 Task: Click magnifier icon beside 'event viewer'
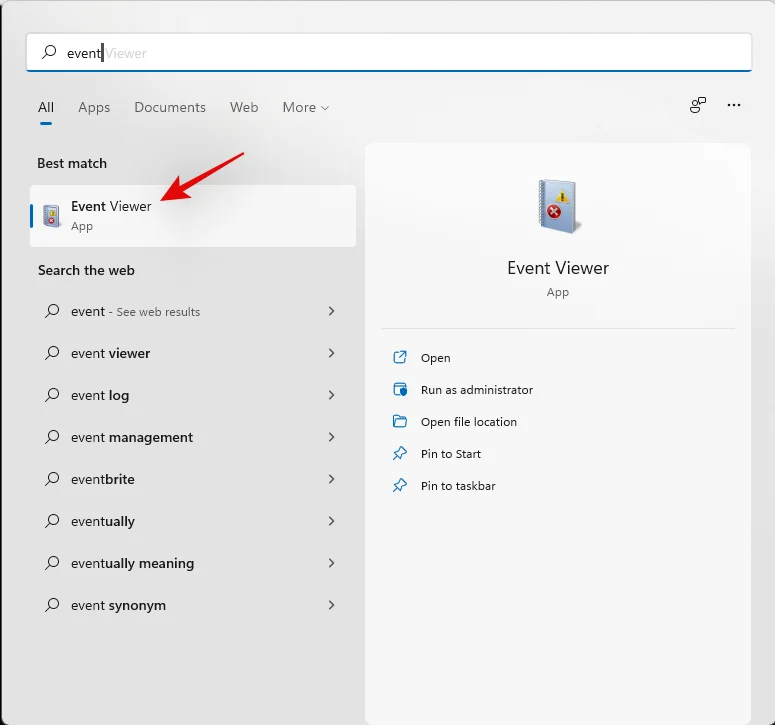click(52, 353)
